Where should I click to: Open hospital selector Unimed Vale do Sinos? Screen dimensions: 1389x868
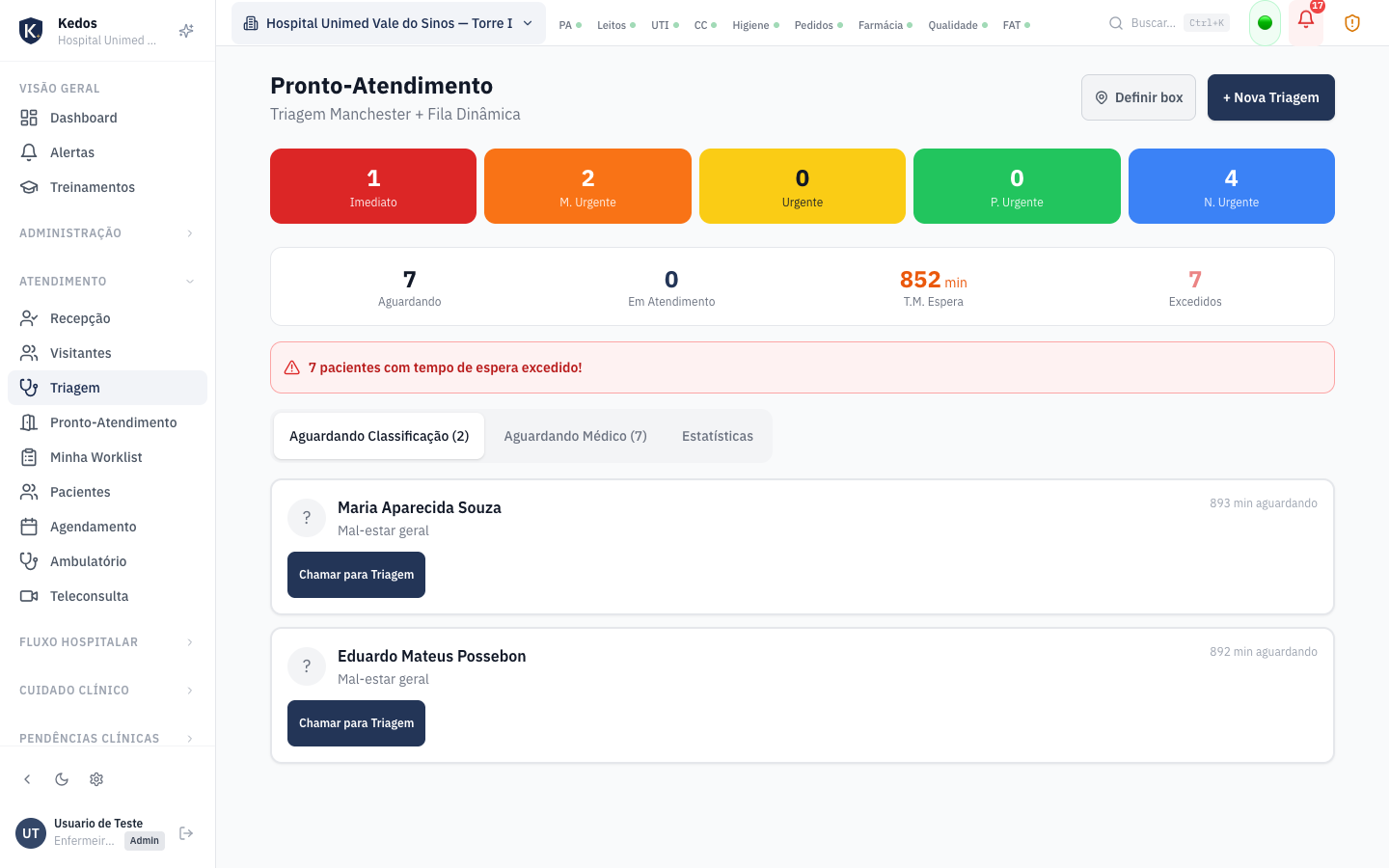[x=389, y=23]
